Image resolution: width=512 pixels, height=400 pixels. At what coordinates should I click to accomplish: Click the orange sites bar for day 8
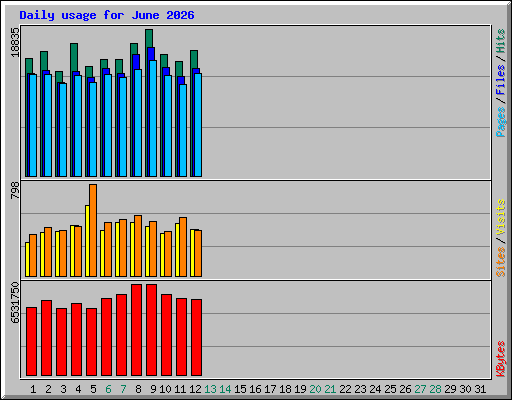(x=138, y=246)
